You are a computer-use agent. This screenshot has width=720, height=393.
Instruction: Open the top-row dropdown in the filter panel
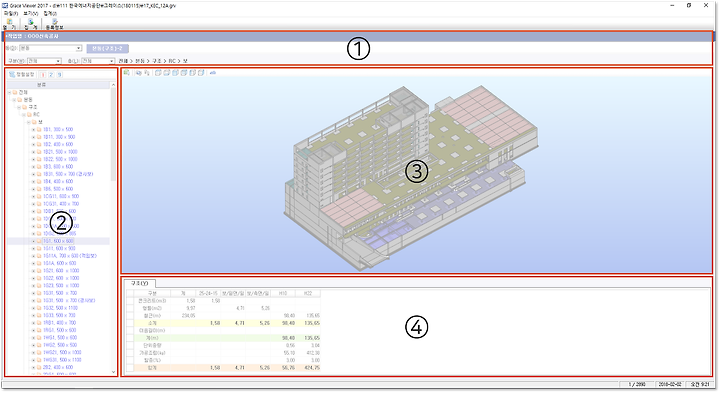point(50,48)
